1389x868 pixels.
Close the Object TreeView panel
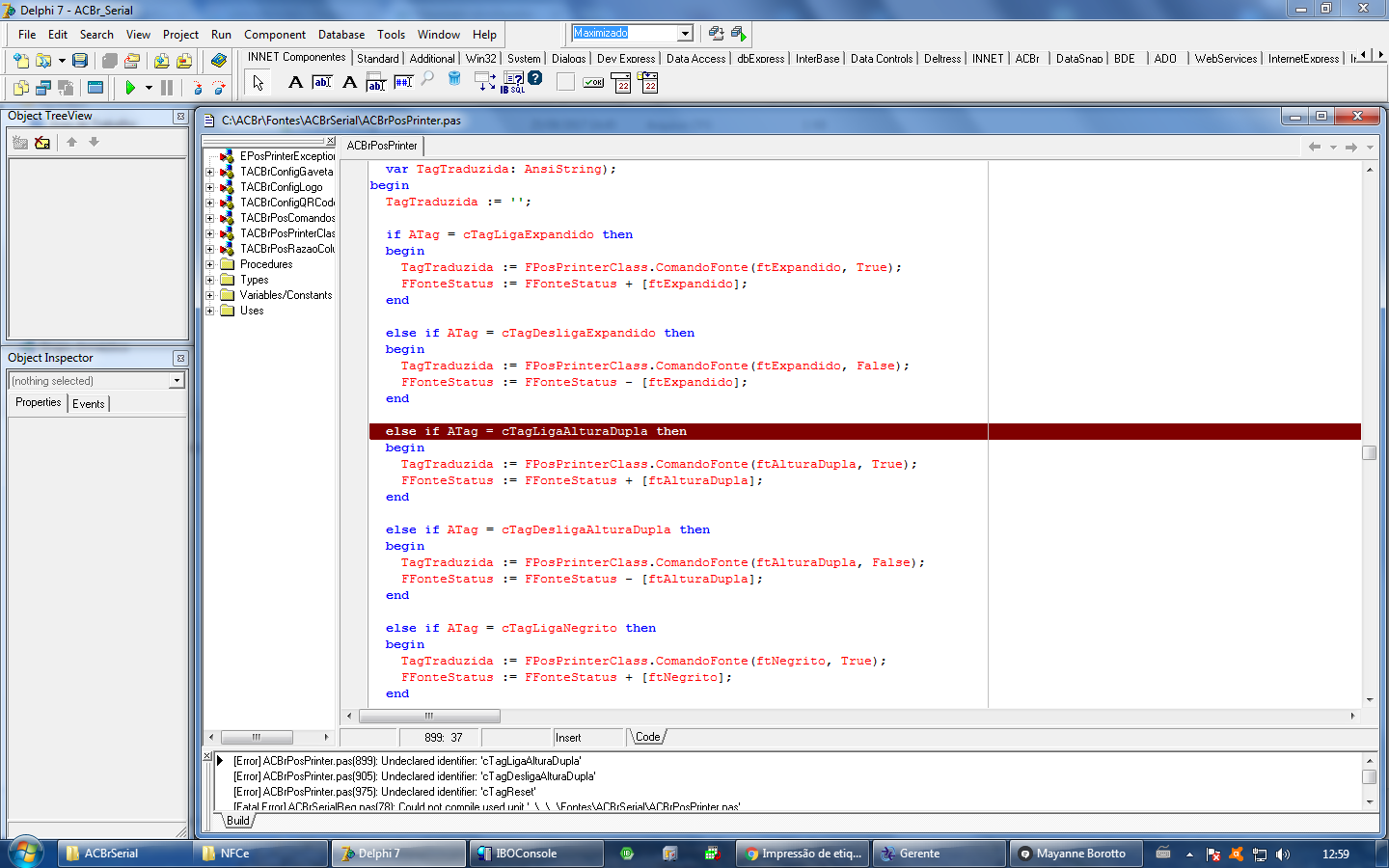[180, 117]
